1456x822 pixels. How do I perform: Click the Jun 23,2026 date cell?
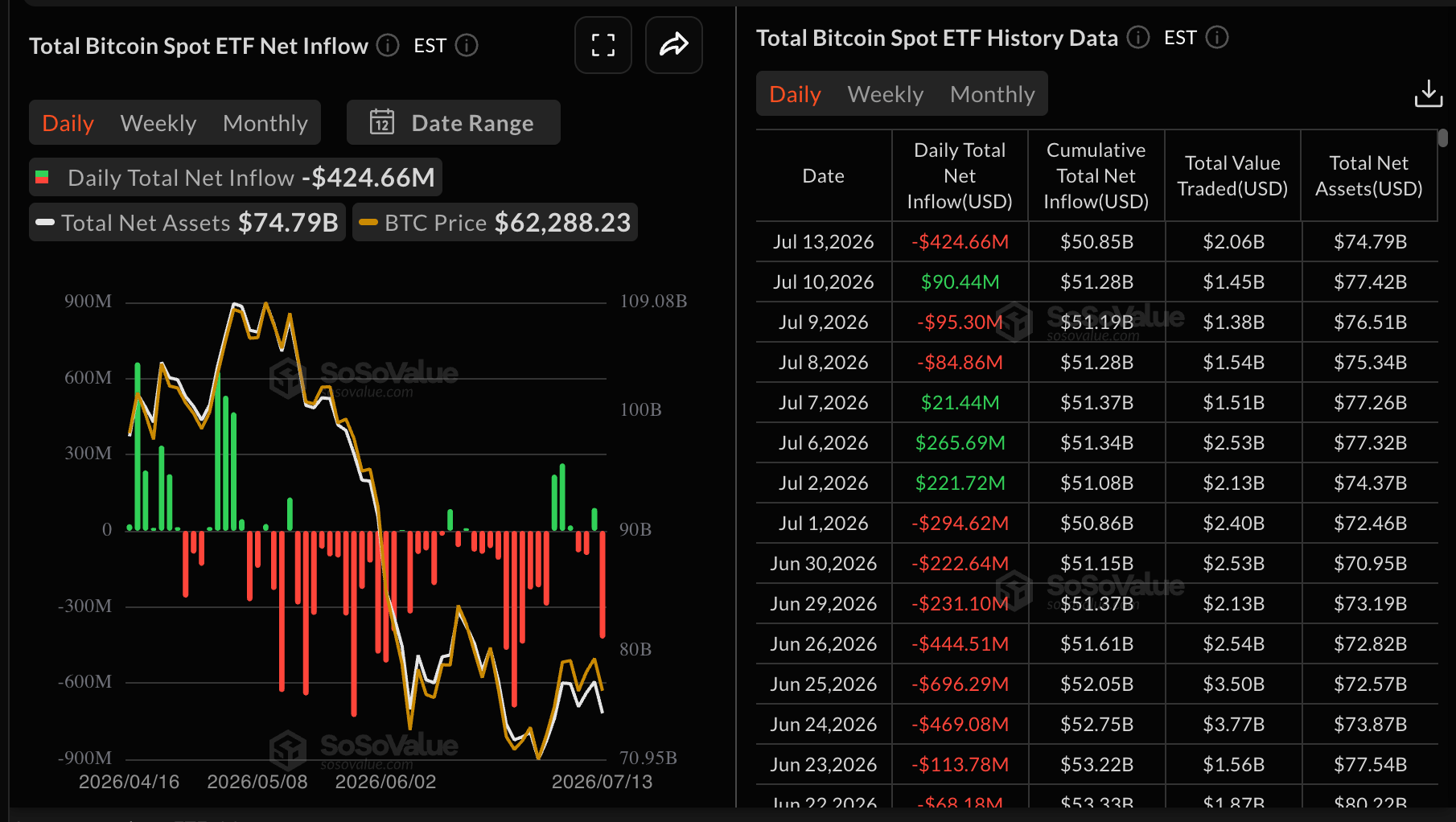[824, 764]
